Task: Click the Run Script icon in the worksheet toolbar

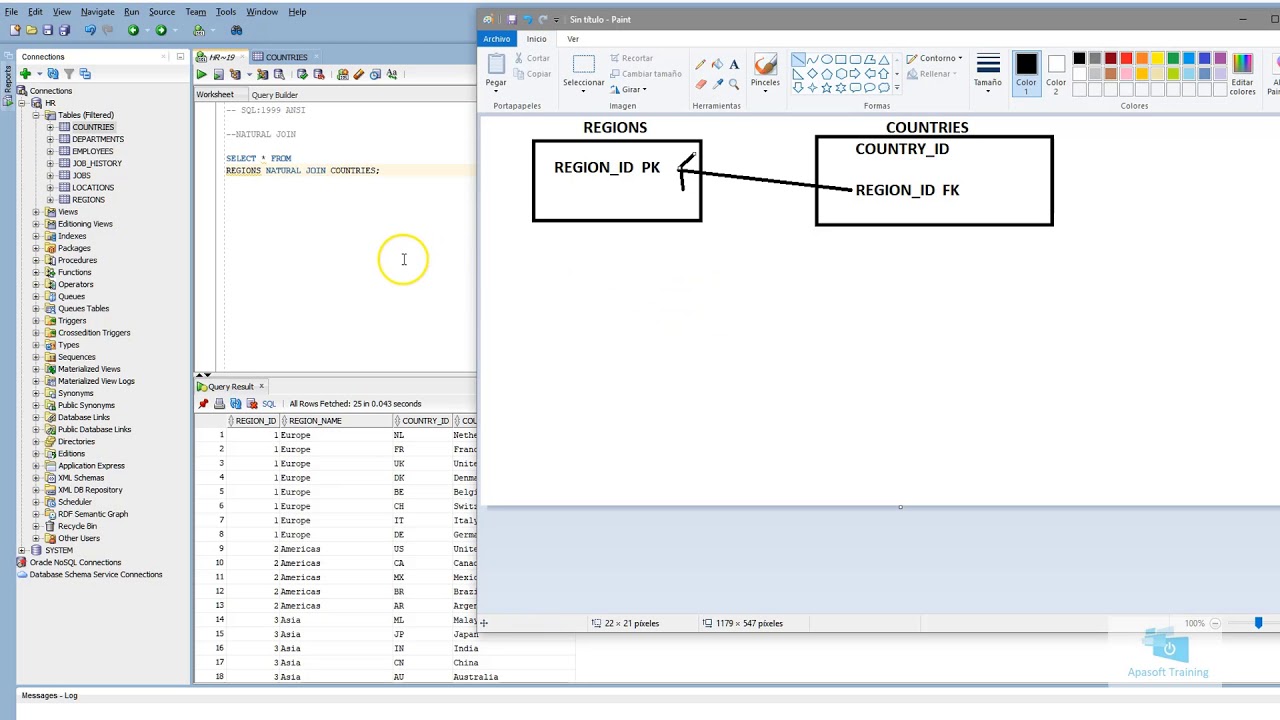Action: (218, 74)
